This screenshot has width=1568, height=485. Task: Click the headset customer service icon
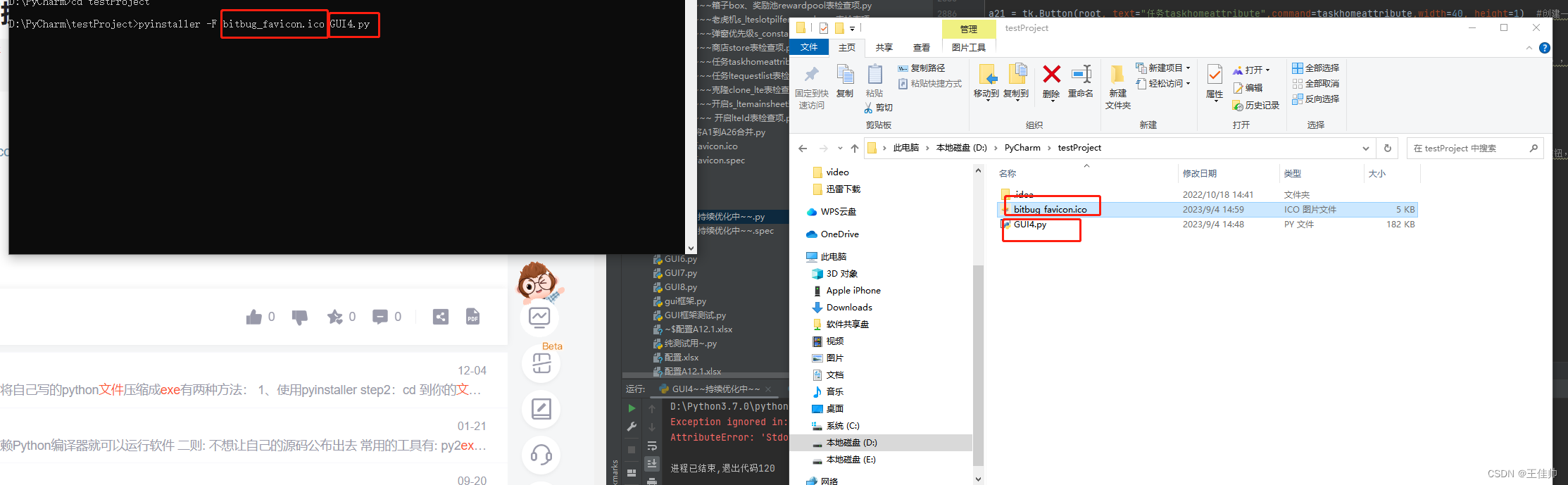point(541,455)
